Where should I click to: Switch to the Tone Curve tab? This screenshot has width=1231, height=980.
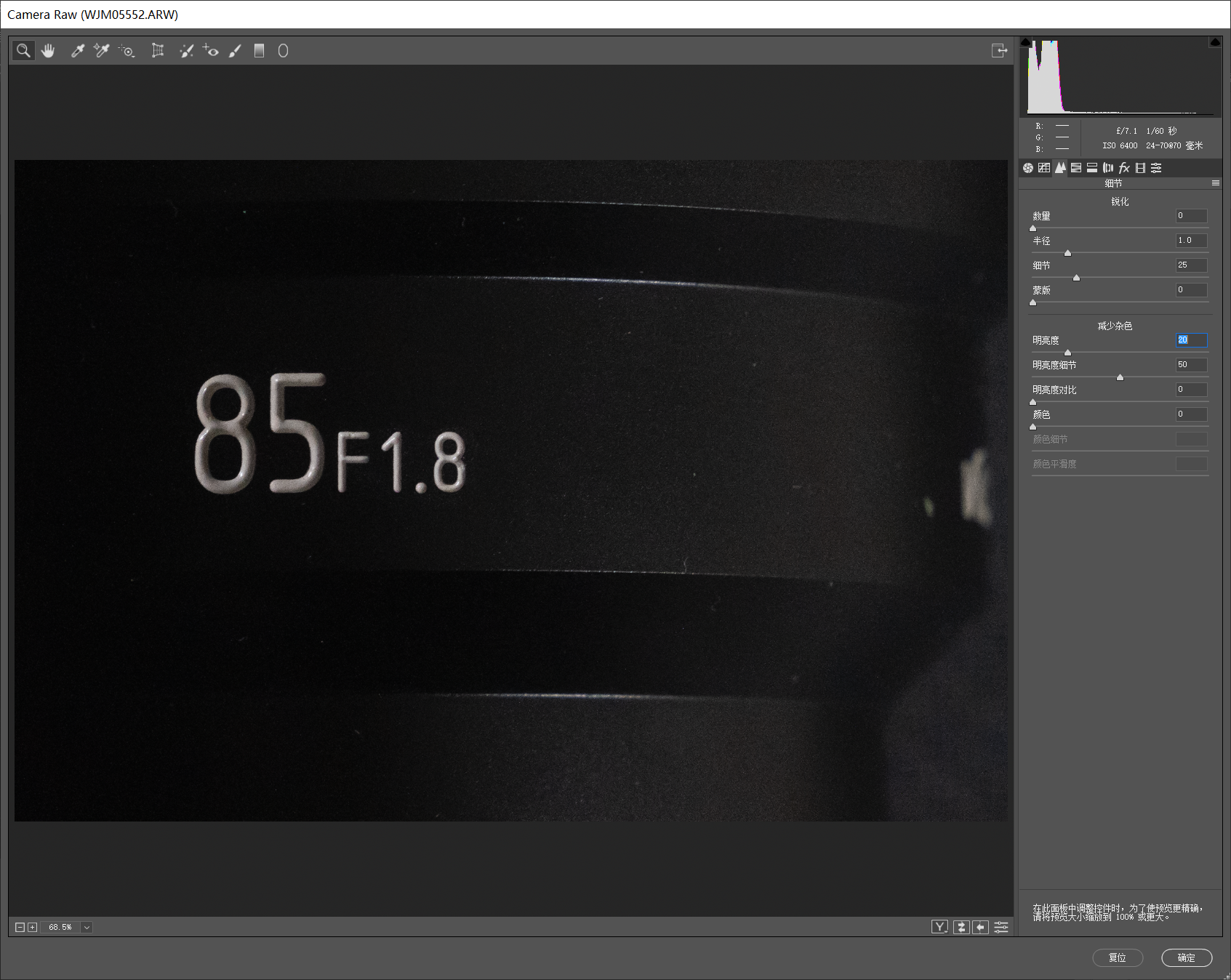(x=1044, y=168)
